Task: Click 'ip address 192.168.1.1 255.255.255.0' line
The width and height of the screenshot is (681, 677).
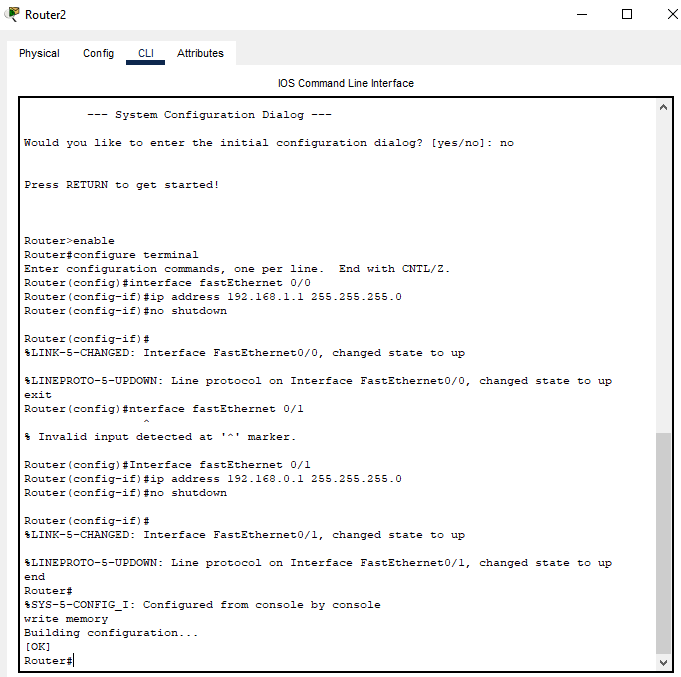Action: [213, 297]
